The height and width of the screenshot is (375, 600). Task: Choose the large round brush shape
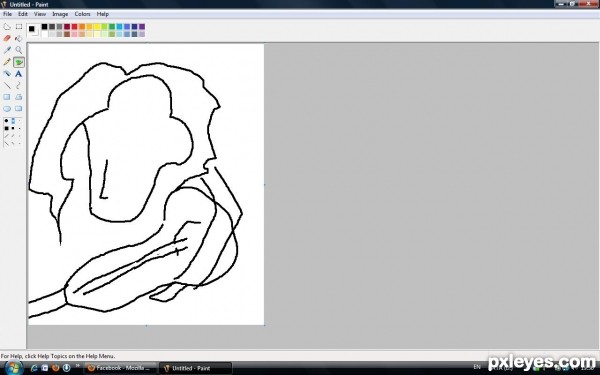click(6, 121)
